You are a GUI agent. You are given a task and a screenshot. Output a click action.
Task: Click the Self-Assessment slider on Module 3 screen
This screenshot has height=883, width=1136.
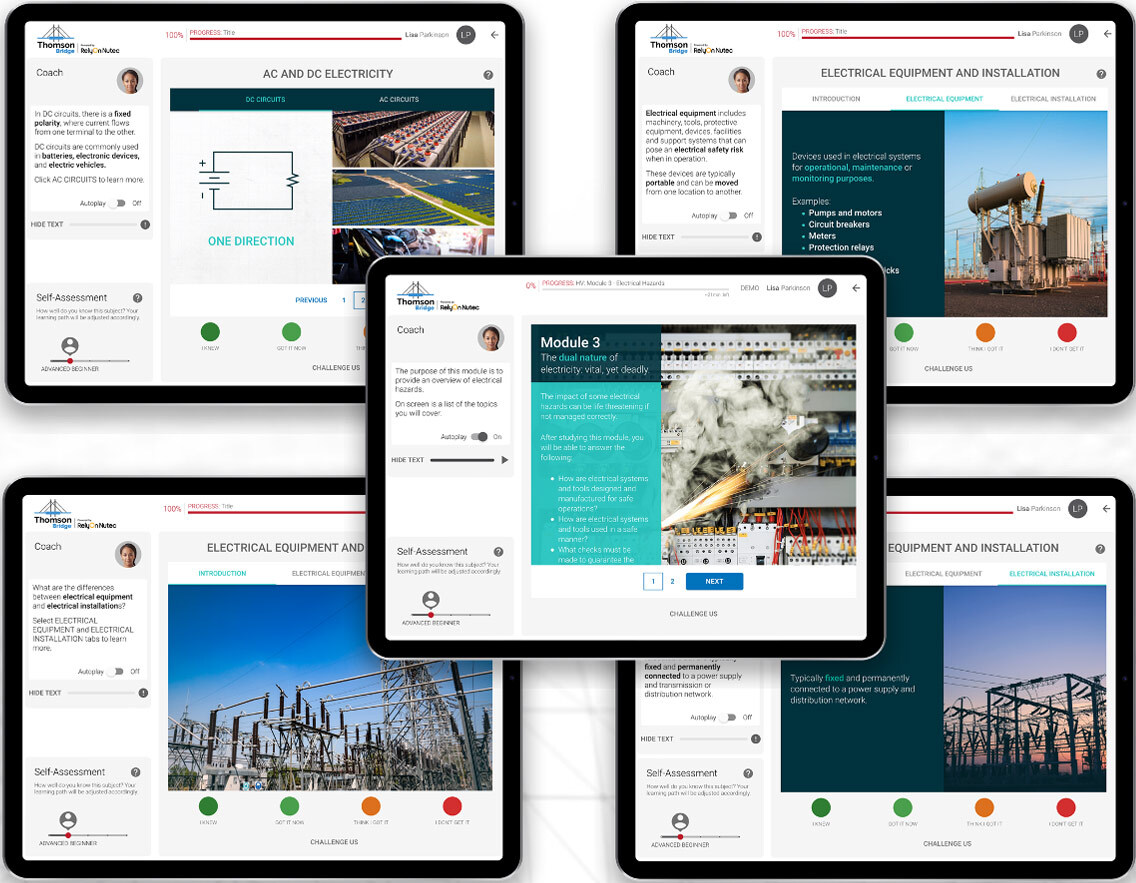pyautogui.click(x=450, y=615)
